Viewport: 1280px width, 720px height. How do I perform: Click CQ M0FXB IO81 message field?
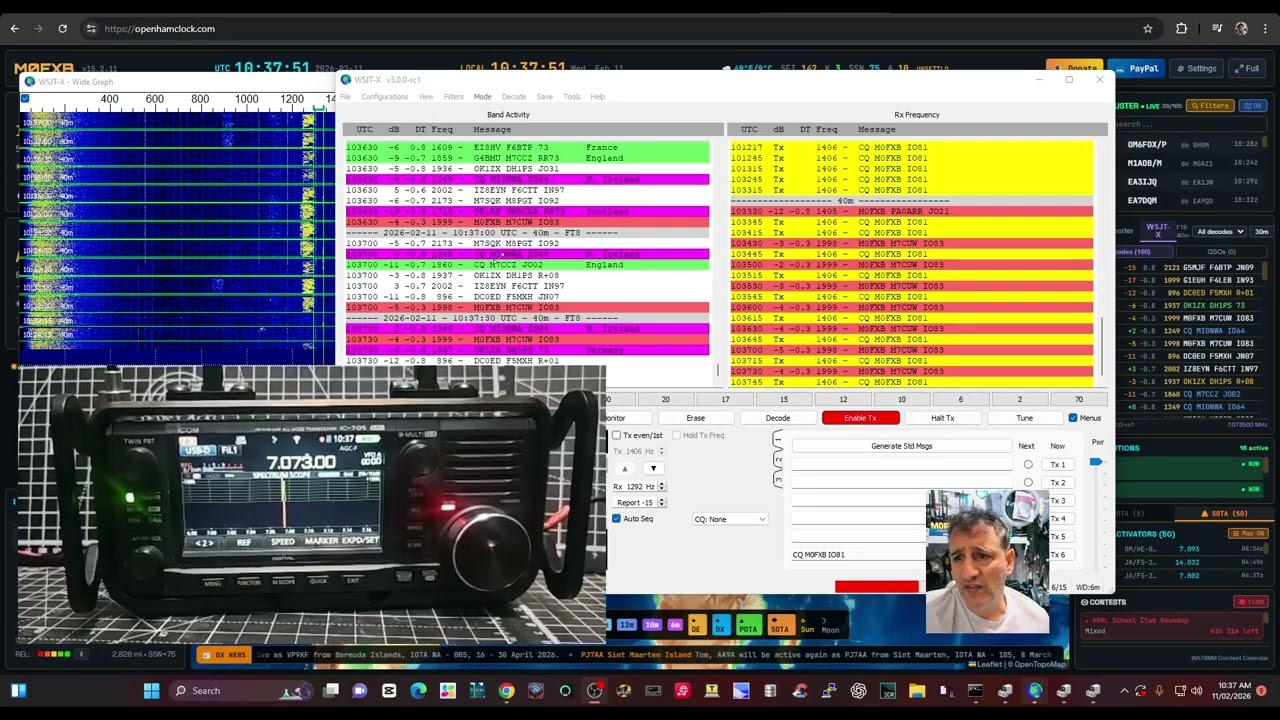point(857,555)
